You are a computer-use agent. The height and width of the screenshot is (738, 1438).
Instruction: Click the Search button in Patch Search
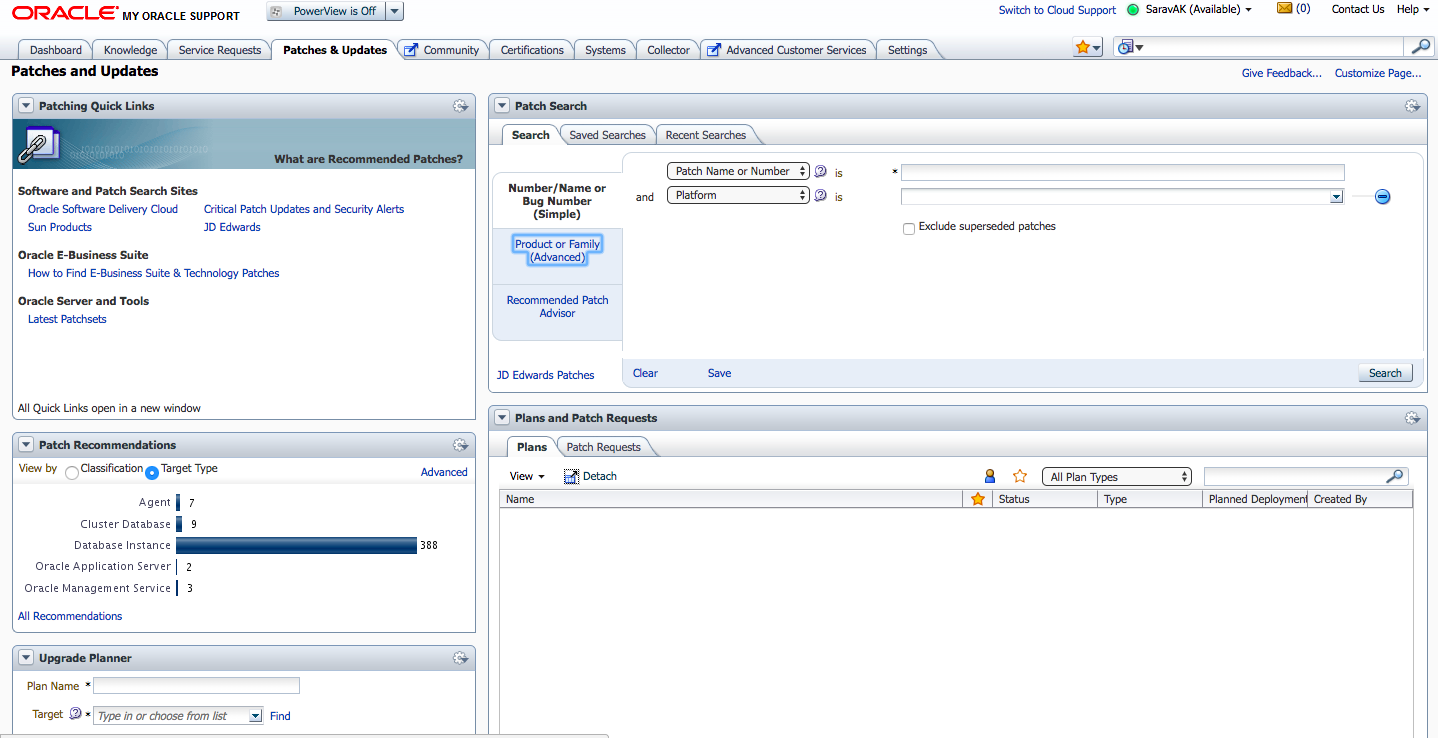pyautogui.click(x=1385, y=372)
